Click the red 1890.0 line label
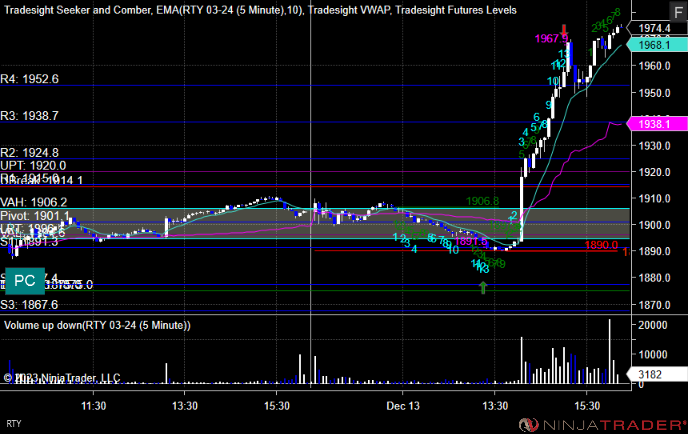This screenshot has width=688, height=434. tap(601, 245)
